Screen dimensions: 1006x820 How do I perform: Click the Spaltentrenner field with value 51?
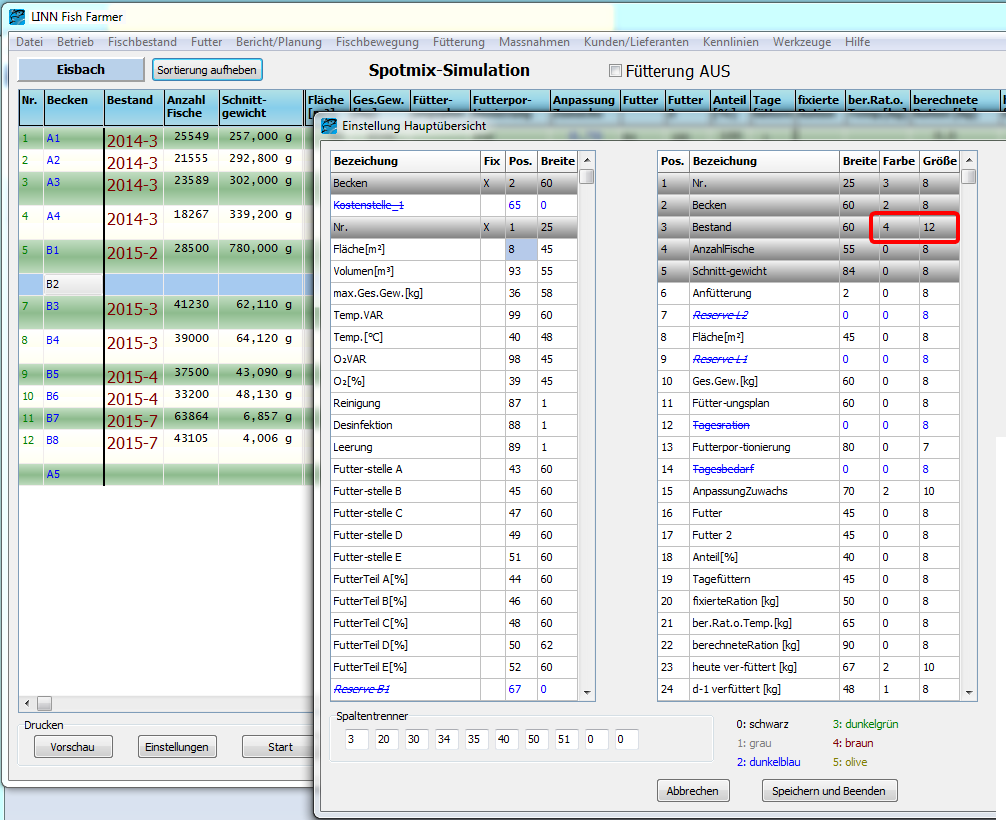[567, 739]
